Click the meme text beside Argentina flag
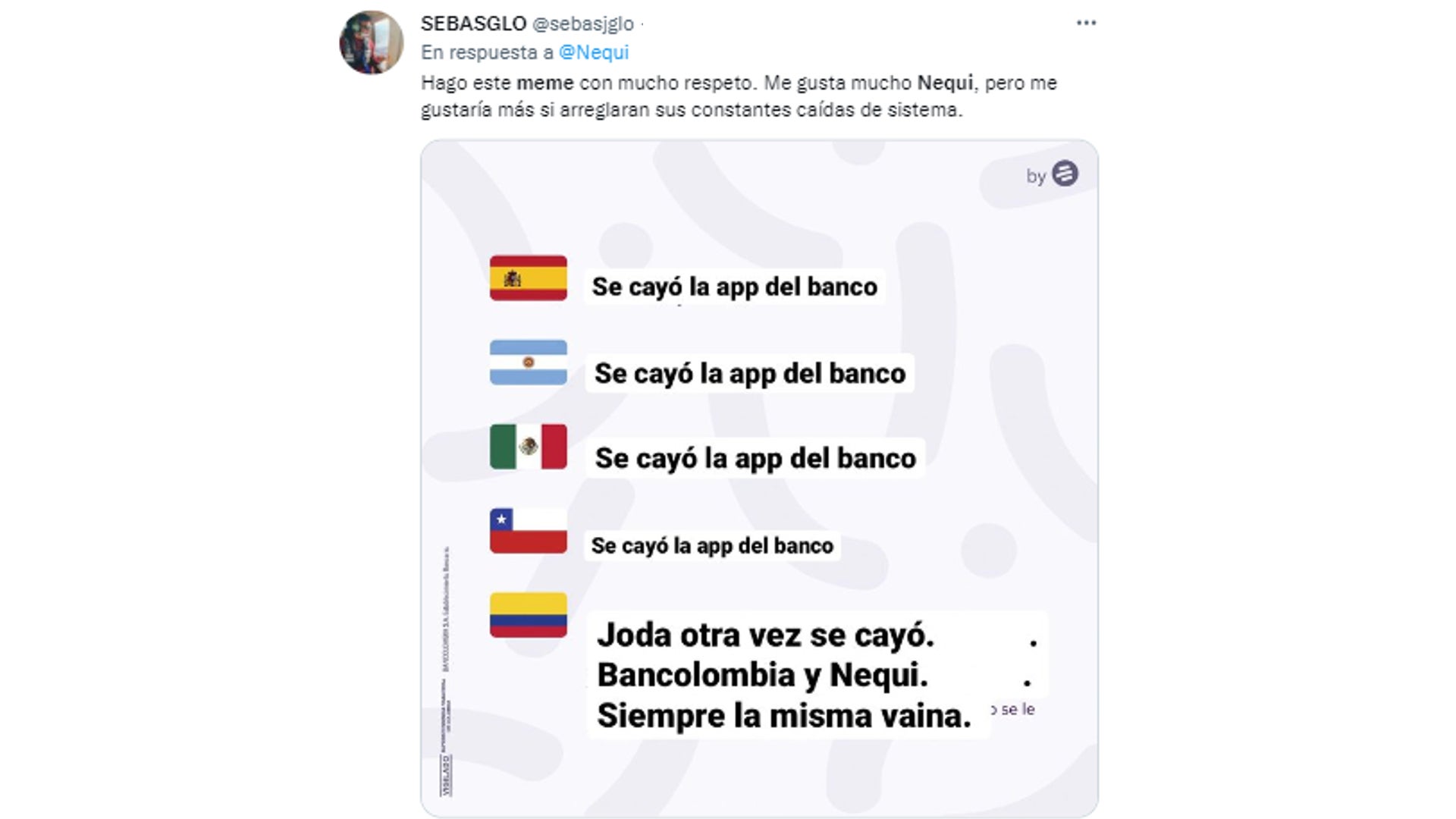 click(749, 373)
